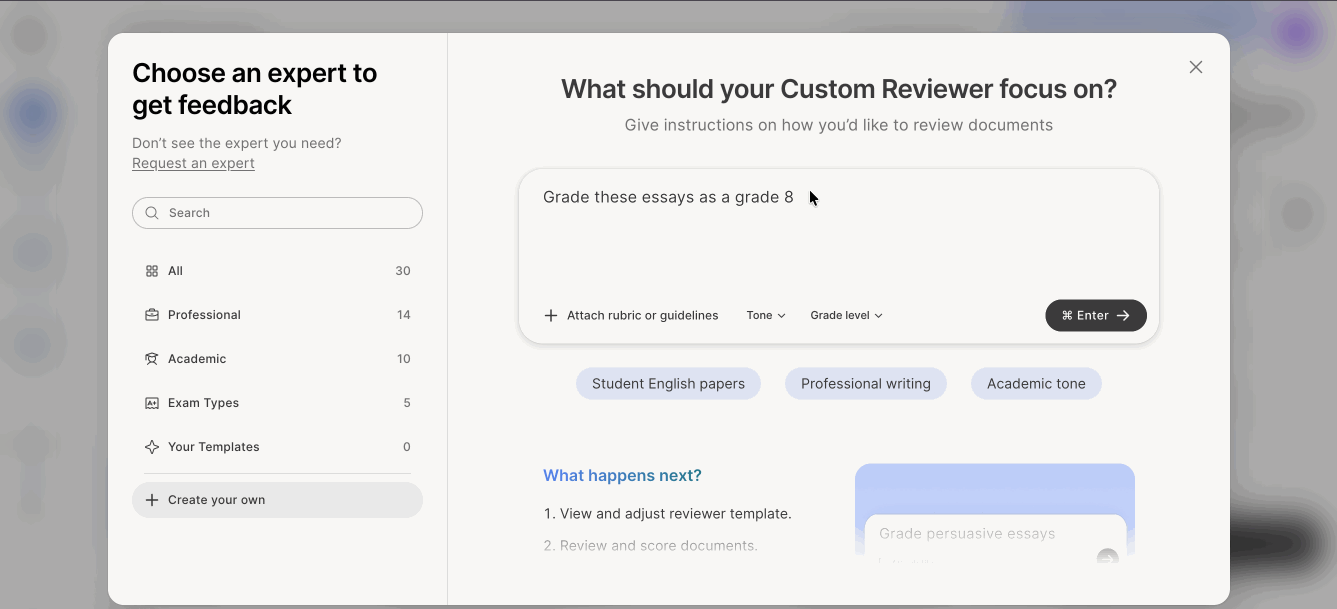Click the search magnifier icon
Screen dimensions: 1337x609
coord(152,213)
